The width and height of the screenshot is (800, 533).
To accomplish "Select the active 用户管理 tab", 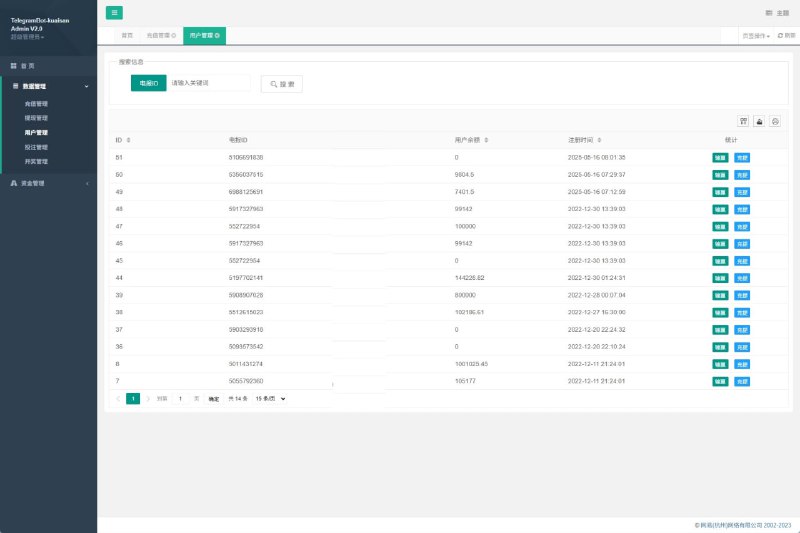I will (204, 36).
